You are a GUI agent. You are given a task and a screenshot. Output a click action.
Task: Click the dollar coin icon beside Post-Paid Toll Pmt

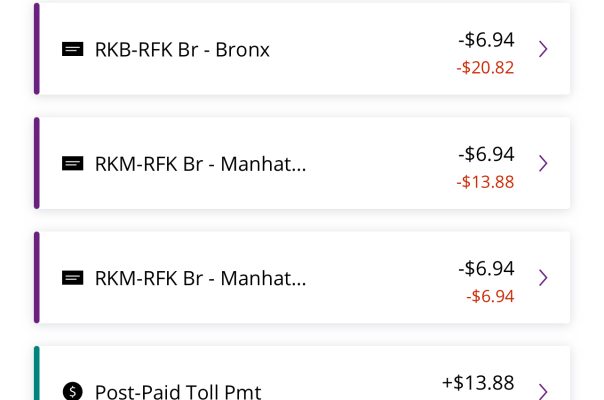(x=72, y=391)
